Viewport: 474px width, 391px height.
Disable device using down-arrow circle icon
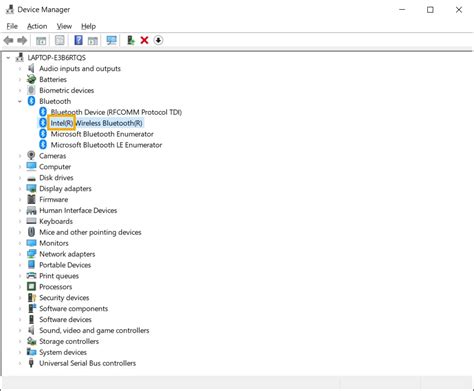tap(158, 40)
